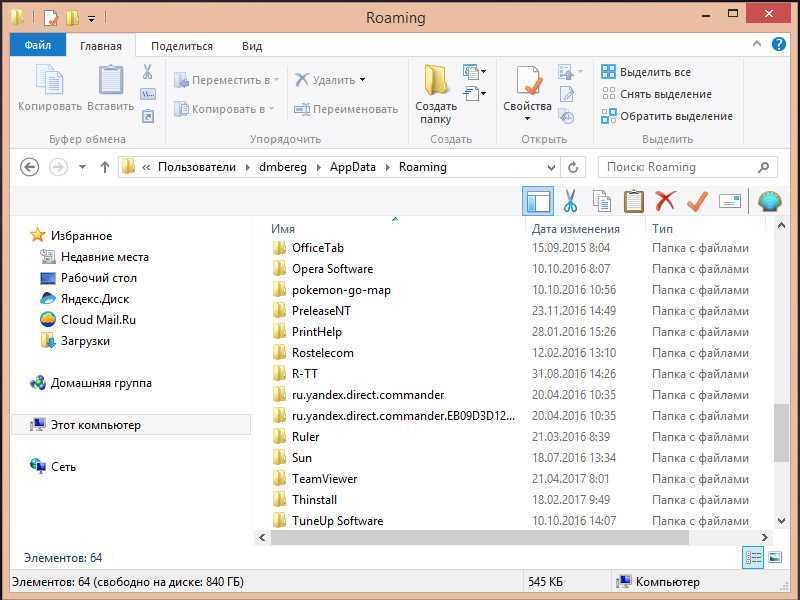
Task: Click Rename (Переименовать) button
Action: pyautogui.click(x=345, y=109)
